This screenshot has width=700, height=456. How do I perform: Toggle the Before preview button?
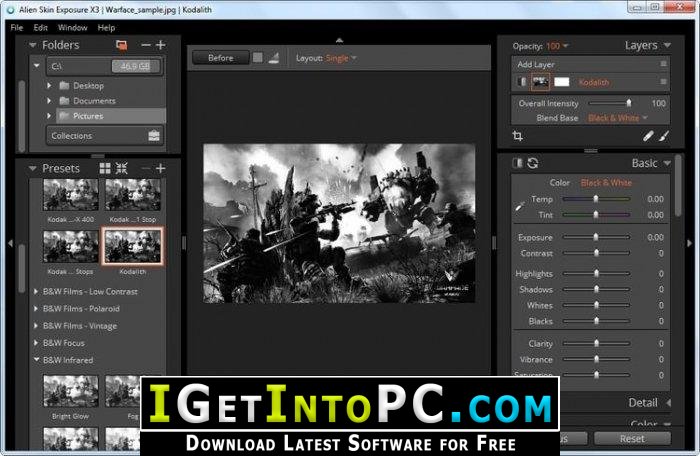(x=221, y=58)
